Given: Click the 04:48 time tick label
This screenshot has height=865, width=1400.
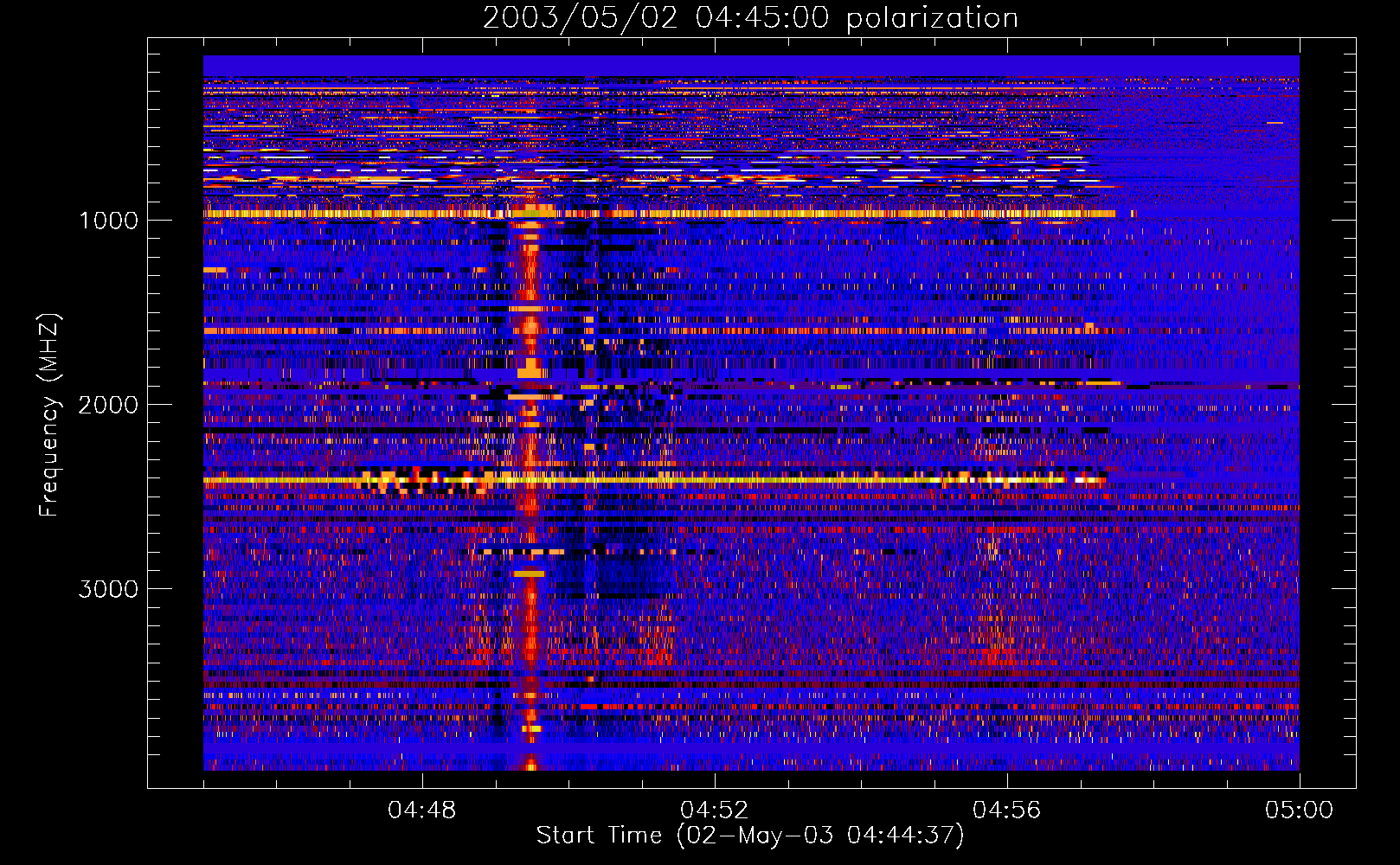Looking at the screenshot, I should click(422, 811).
